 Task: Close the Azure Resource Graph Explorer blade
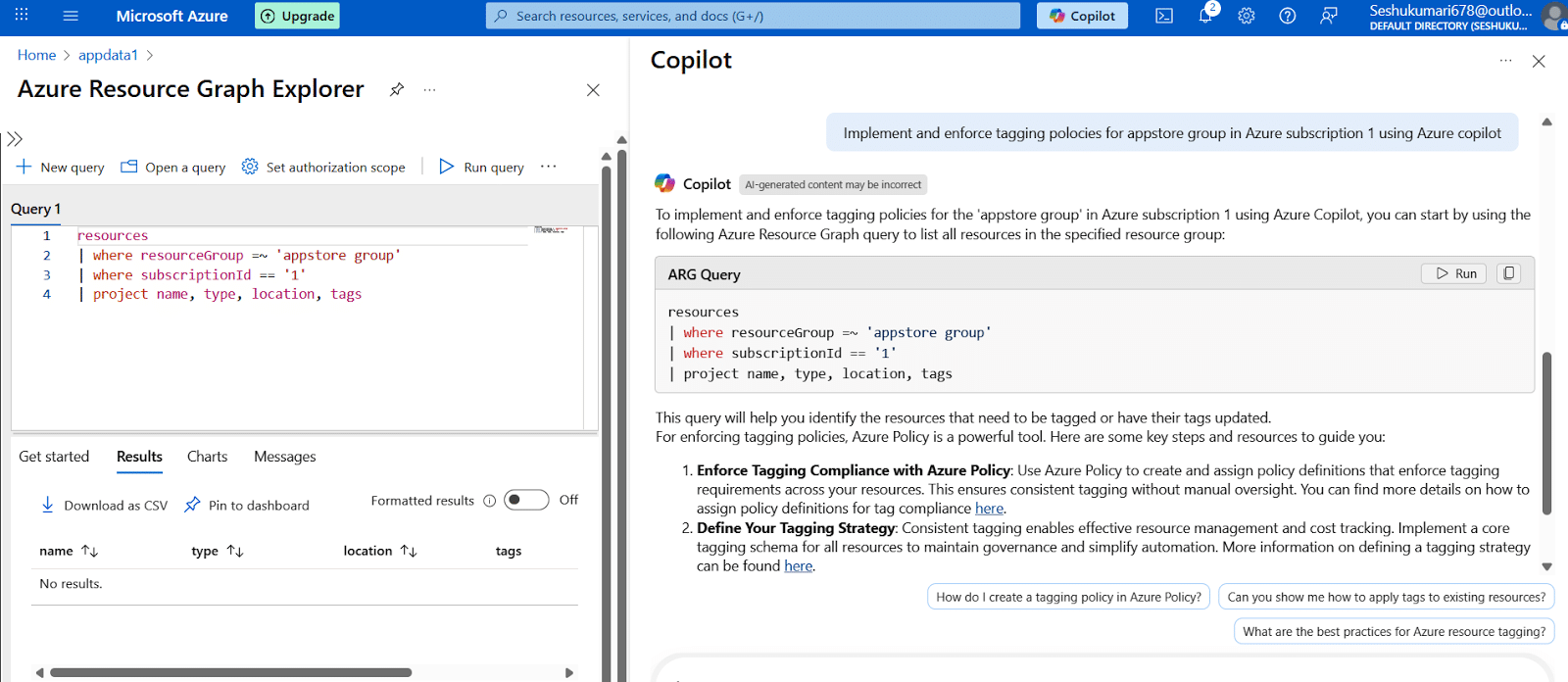[x=593, y=90]
